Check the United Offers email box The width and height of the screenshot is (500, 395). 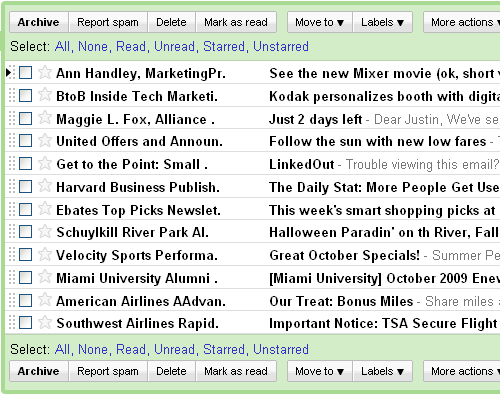26,141
